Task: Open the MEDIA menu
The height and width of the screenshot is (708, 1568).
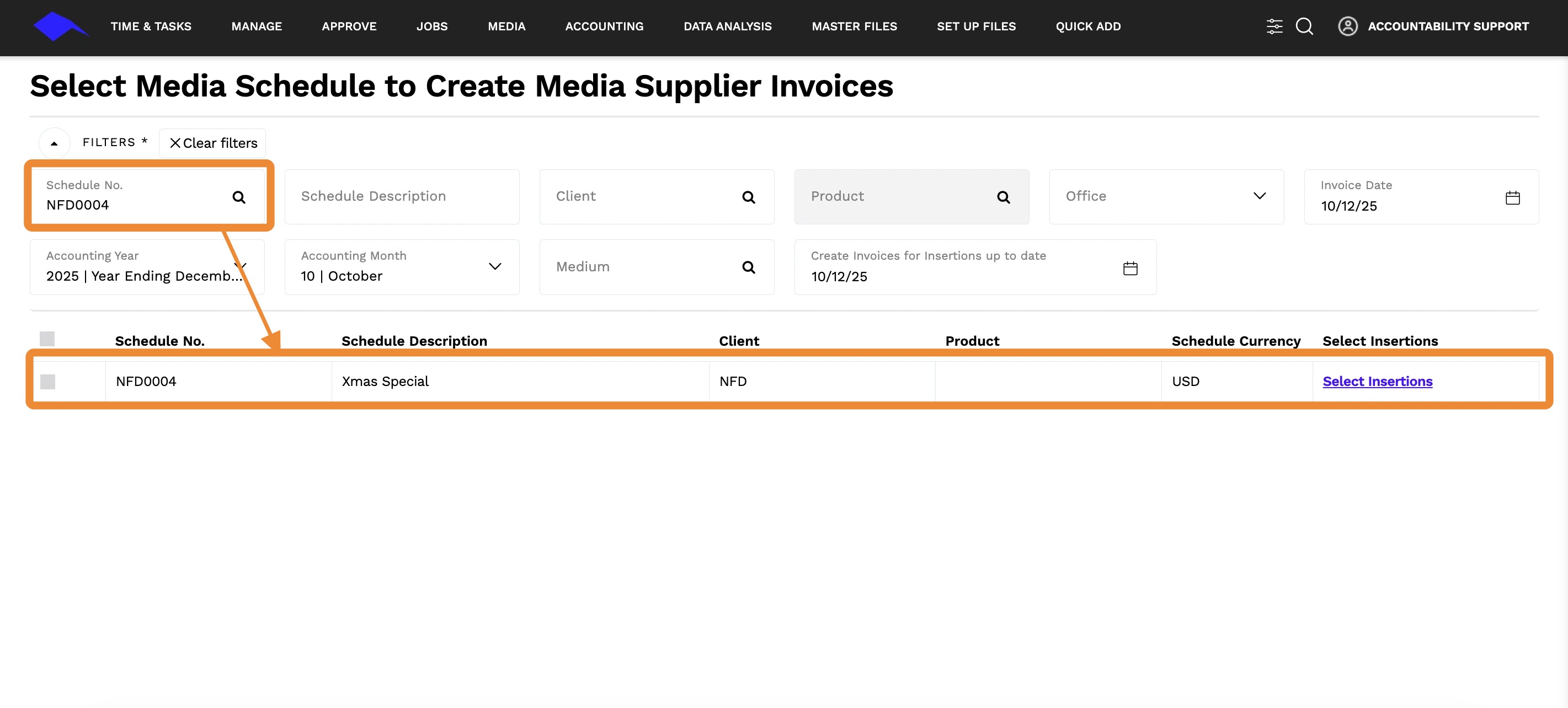Action: click(x=506, y=26)
